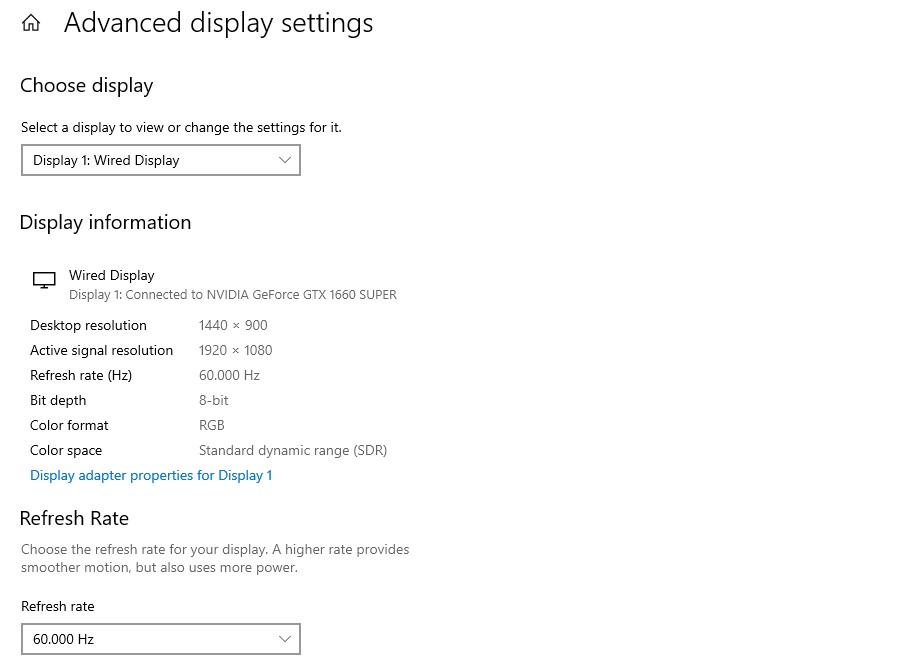898x665 pixels.
Task: Click the Wired Display name text
Action: point(112,276)
